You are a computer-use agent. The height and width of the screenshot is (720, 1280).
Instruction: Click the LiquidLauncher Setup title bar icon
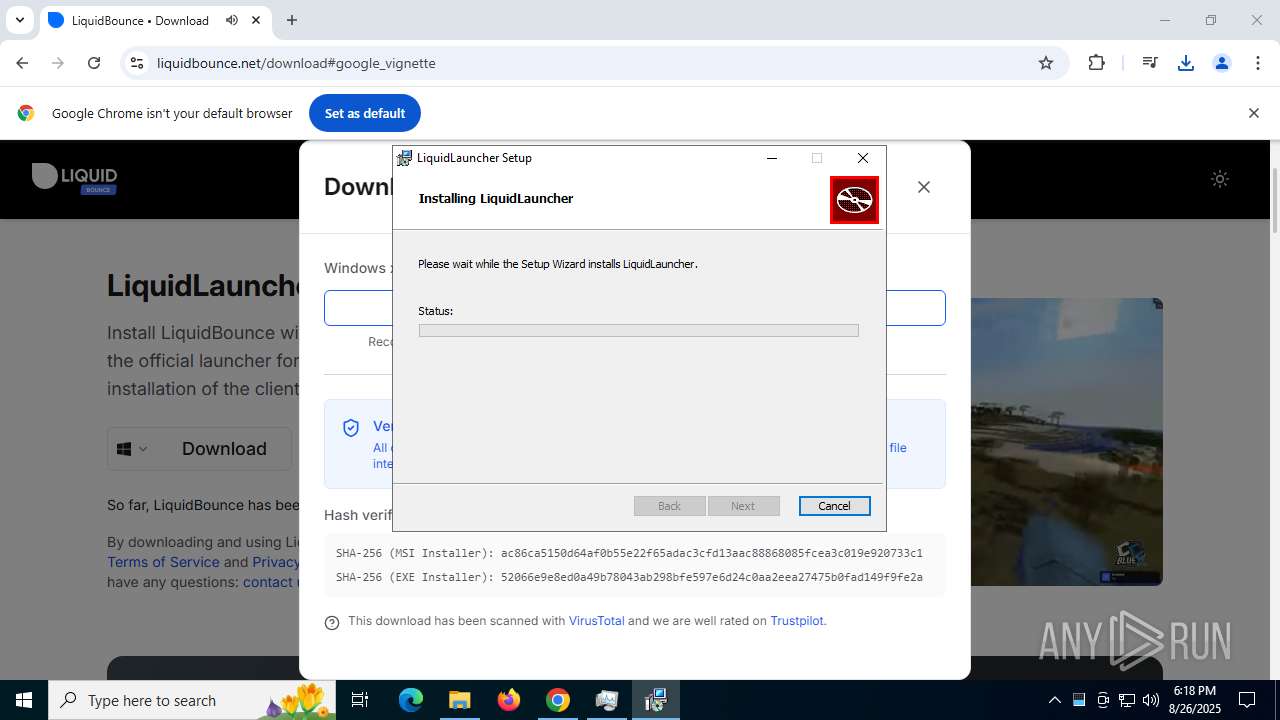pos(404,158)
